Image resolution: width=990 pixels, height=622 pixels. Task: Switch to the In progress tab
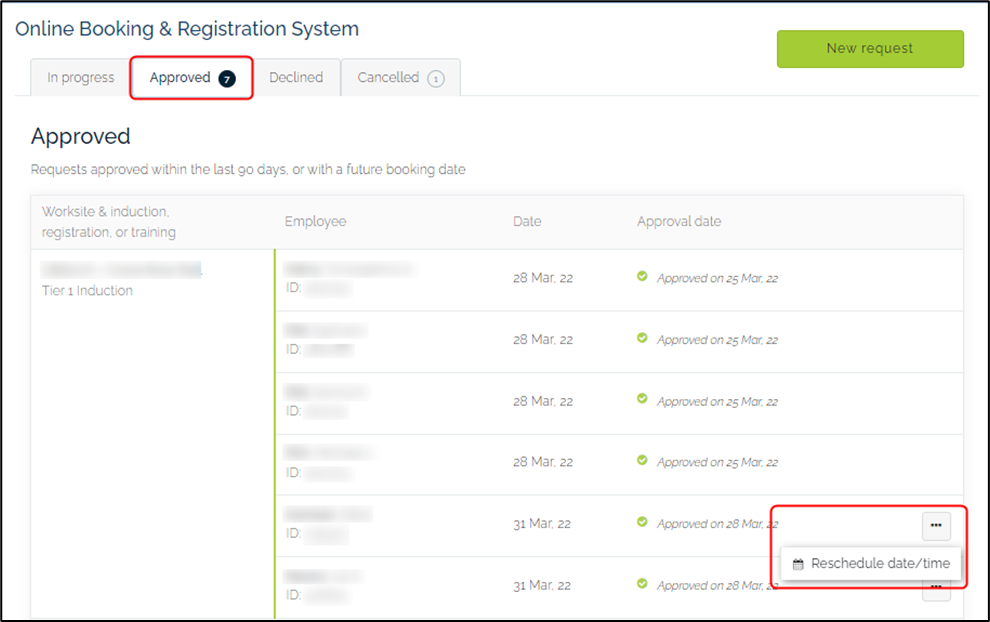(79, 77)
